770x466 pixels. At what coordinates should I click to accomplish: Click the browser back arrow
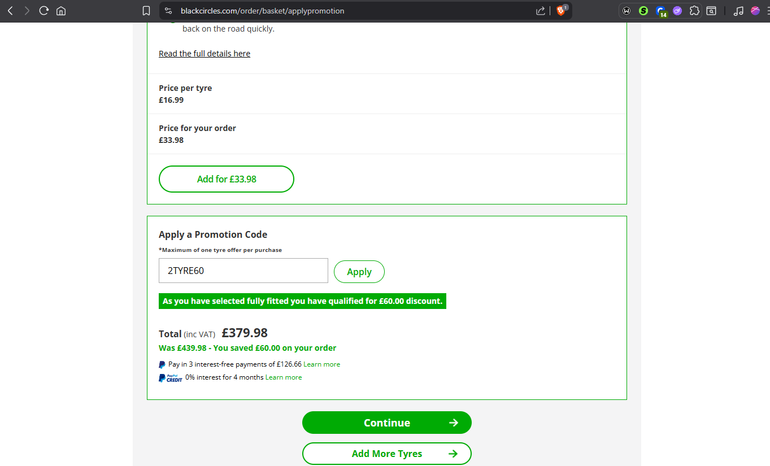click(x=10, y=11)
